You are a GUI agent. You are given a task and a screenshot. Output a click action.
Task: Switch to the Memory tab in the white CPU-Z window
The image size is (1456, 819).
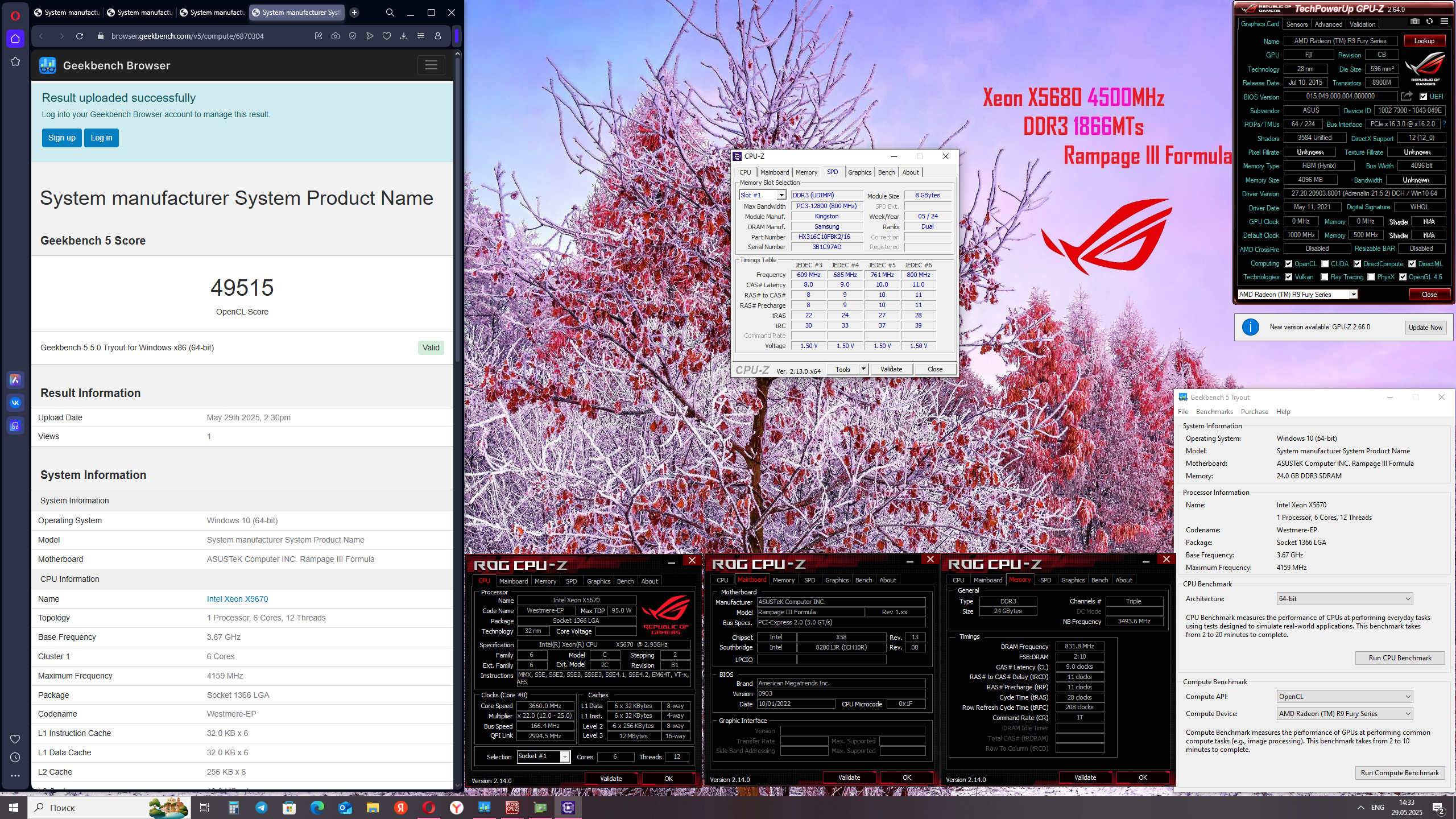click(806, 172)
